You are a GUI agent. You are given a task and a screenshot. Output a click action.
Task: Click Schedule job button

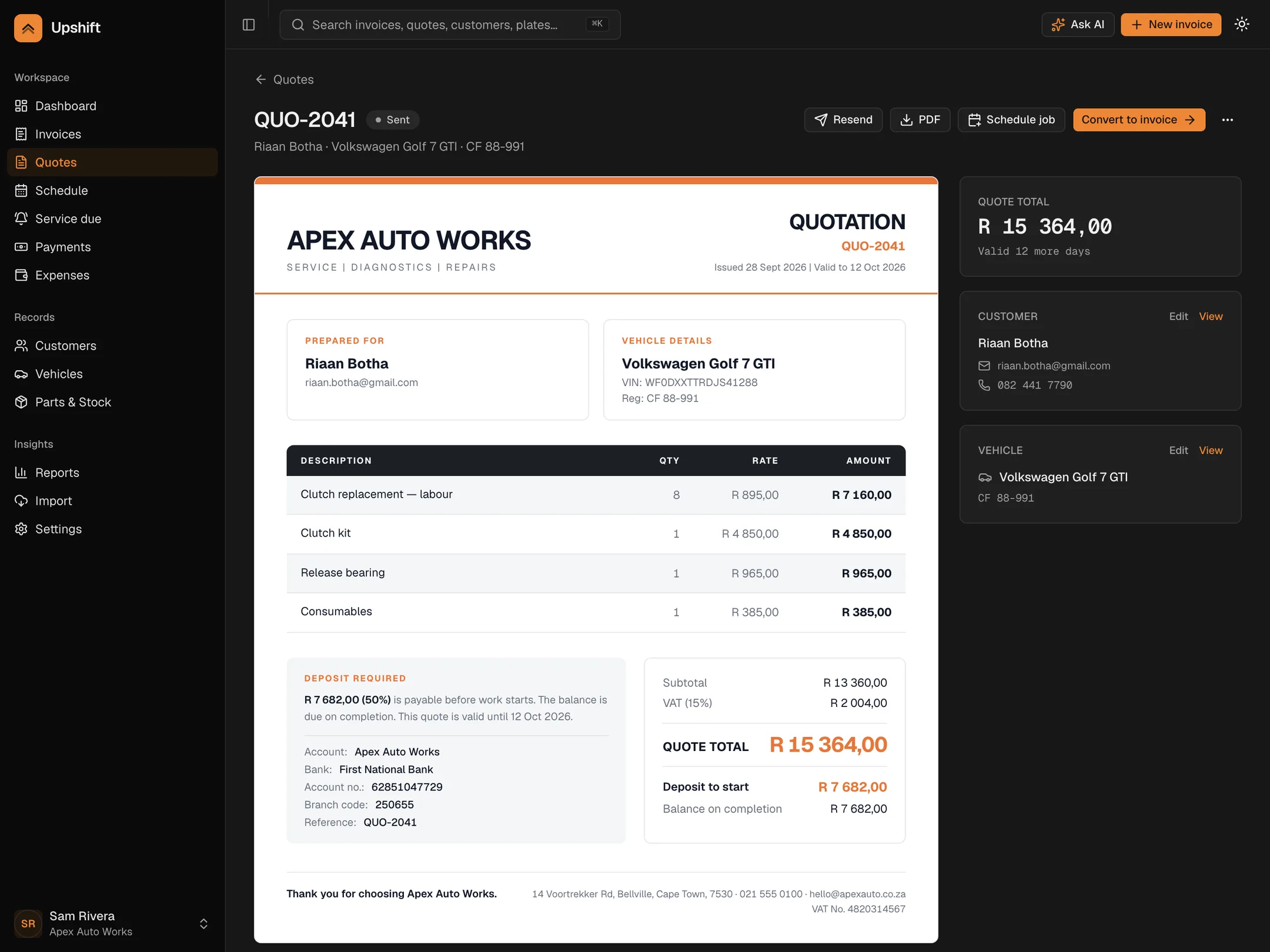point(1011,120)
